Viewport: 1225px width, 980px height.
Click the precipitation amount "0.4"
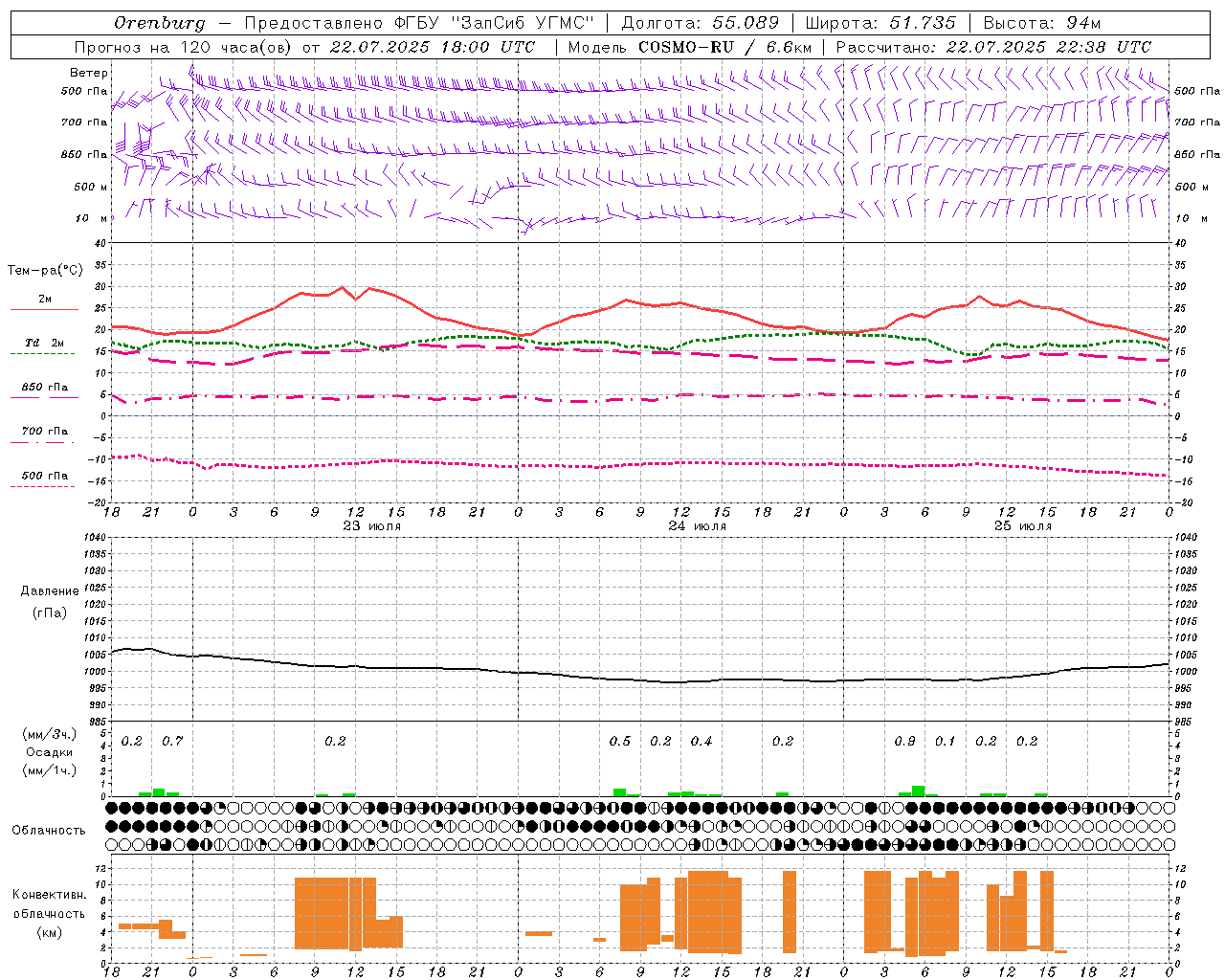[702, 742]
